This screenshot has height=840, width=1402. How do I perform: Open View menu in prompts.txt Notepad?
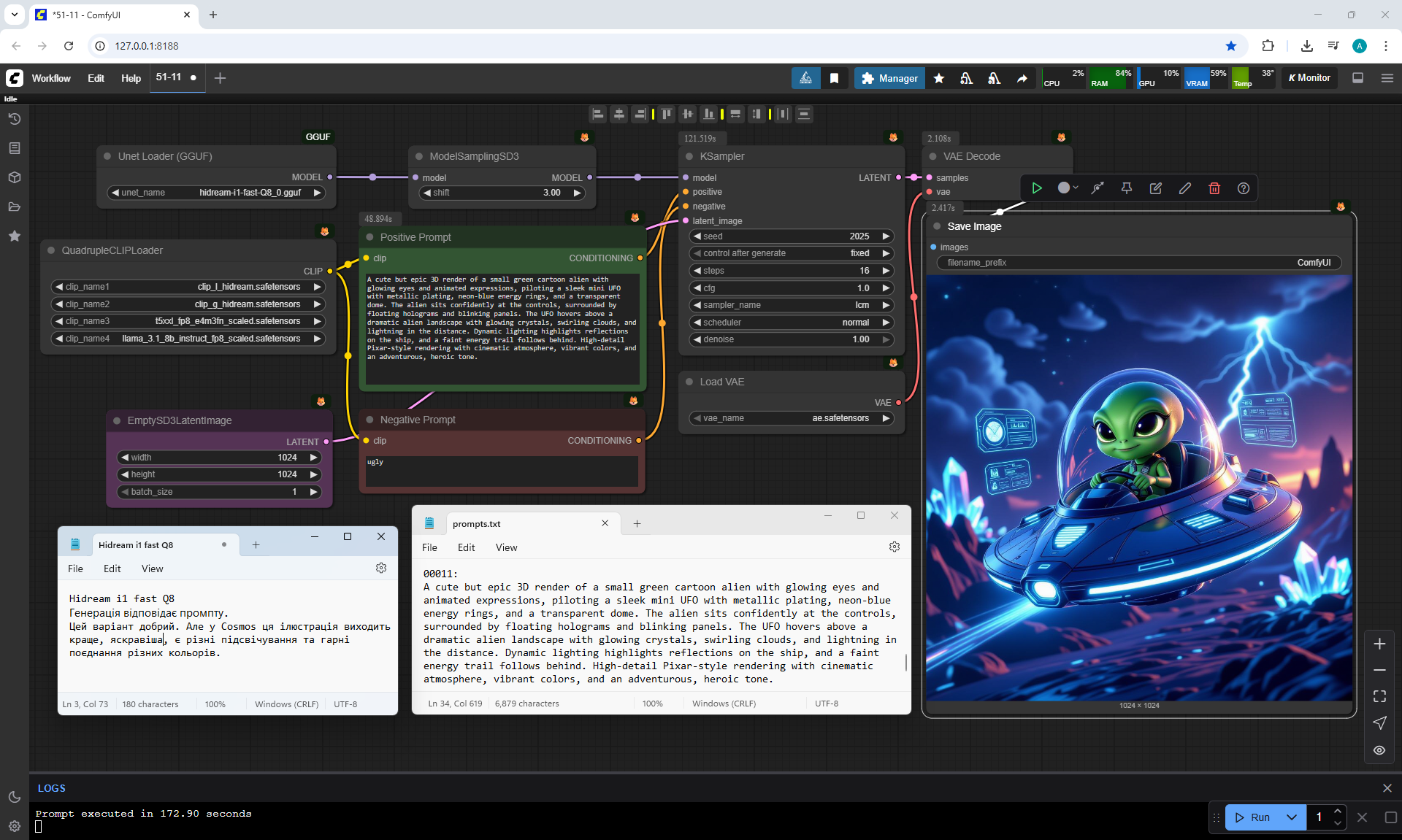(506, 547)
